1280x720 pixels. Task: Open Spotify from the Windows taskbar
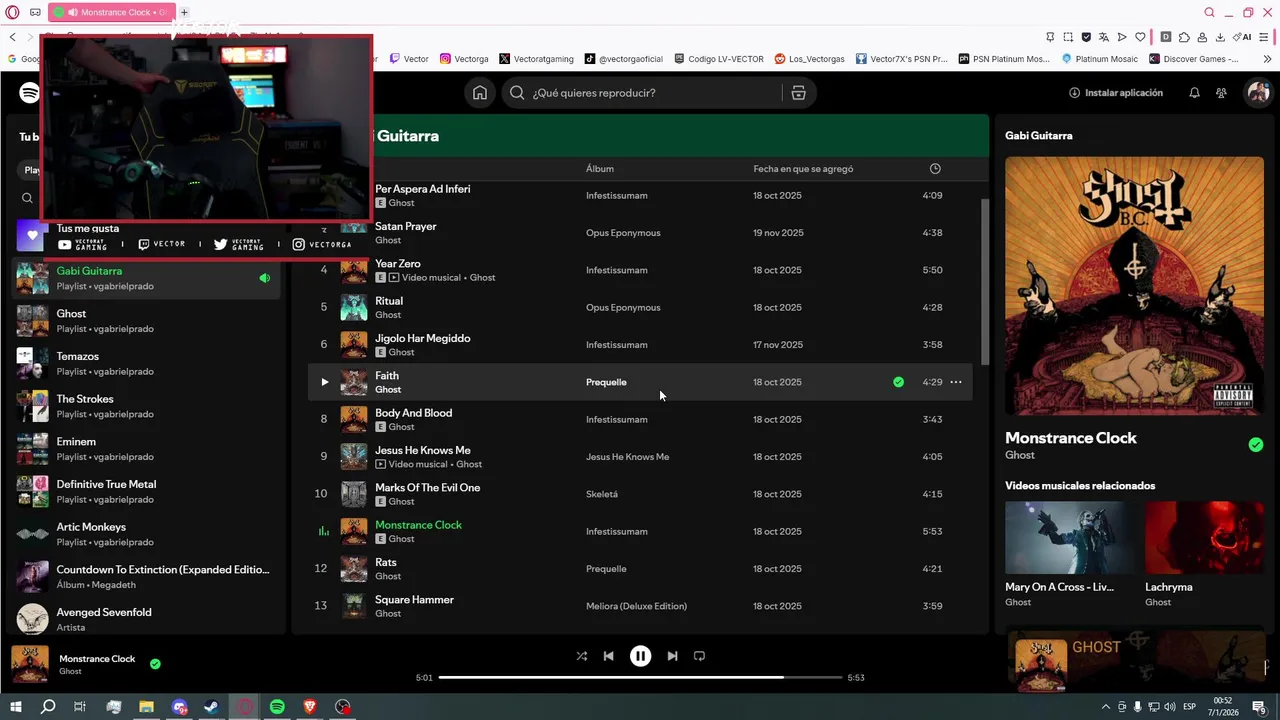click(277, 707)
